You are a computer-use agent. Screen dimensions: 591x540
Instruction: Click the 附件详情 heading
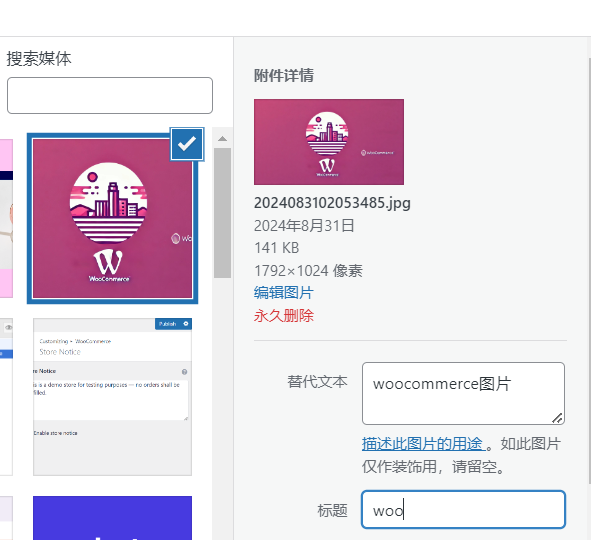click(283, 75)
